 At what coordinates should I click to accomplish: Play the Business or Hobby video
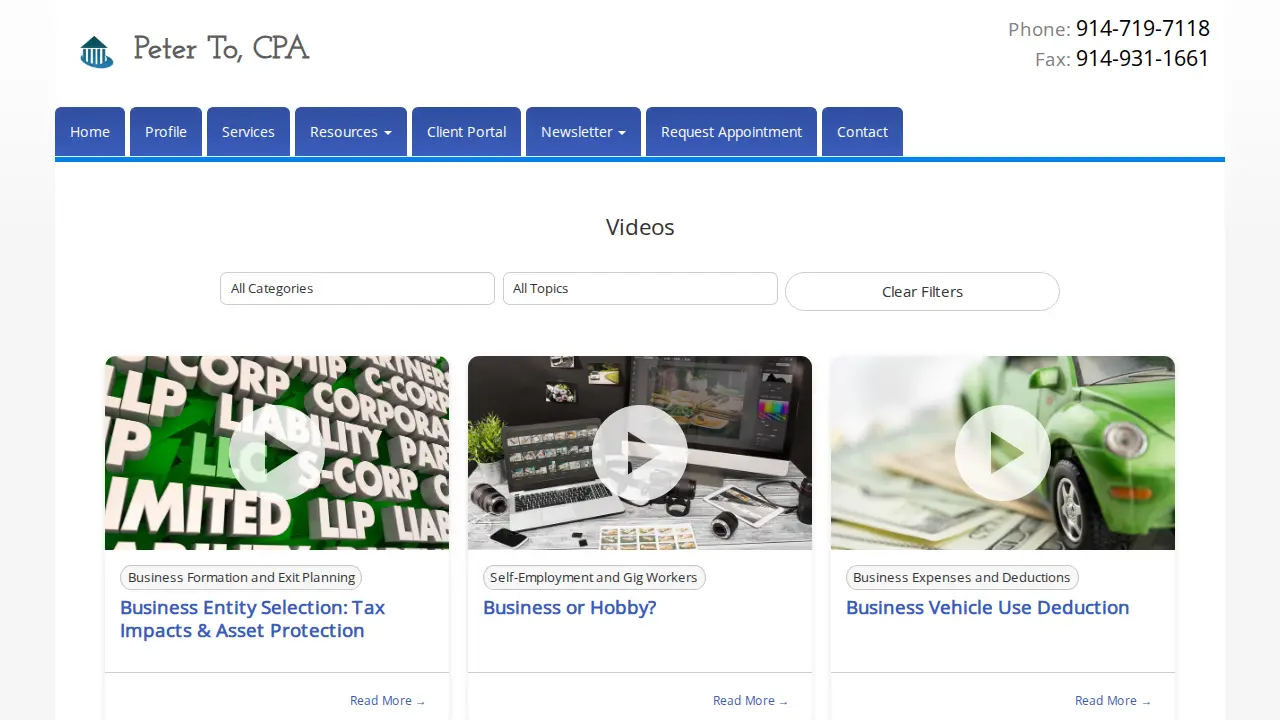tap(640, 453)
